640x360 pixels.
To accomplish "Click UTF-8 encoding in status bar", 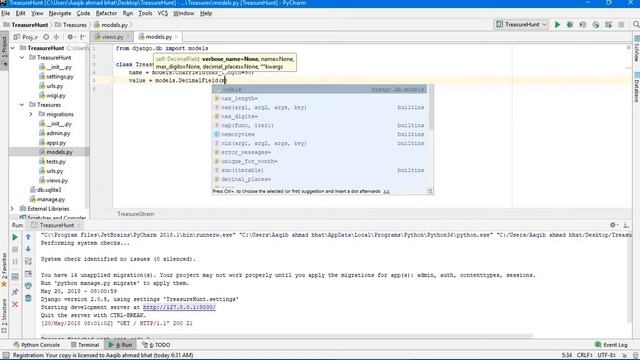I will [607, 356].
